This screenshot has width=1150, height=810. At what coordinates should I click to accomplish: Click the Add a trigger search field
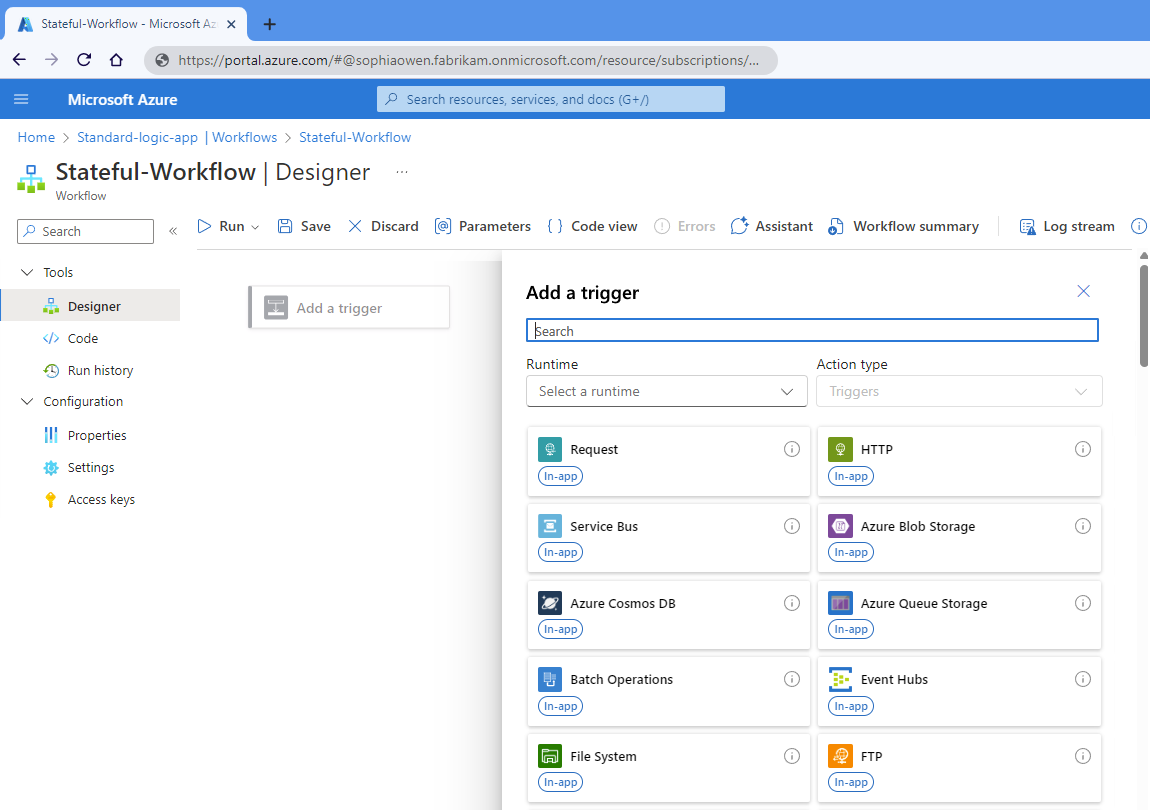click(x=812, y=330)
